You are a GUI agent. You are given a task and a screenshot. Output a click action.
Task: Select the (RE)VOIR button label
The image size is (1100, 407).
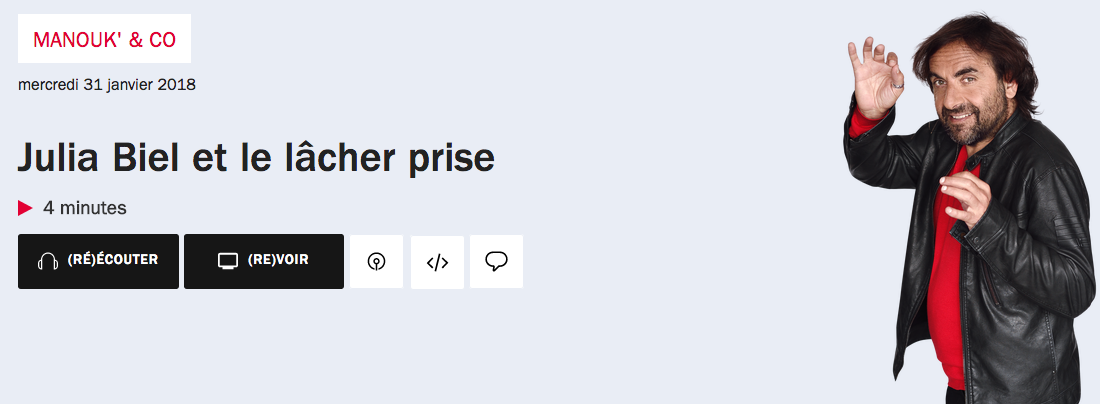pyautogui.click(x=278, y=260)
